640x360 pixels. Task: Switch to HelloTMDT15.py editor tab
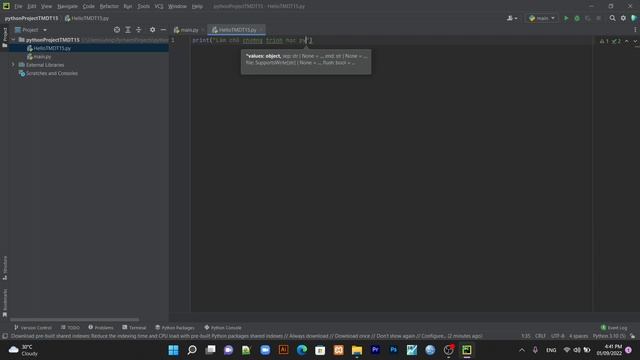click(235, 30)
